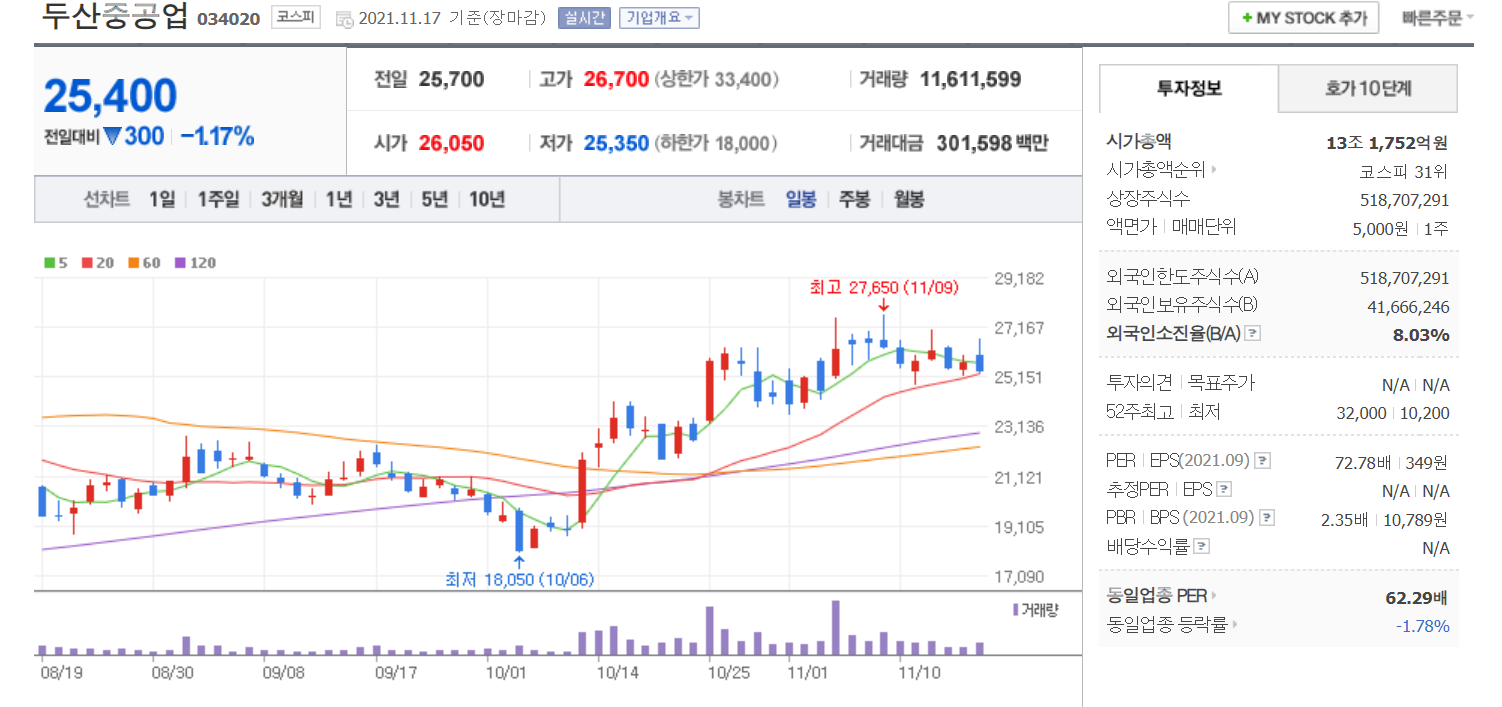Screen dimensions: 1502x707
Task: Open the 동일업종 PER link
Action: click(1161, 596)
